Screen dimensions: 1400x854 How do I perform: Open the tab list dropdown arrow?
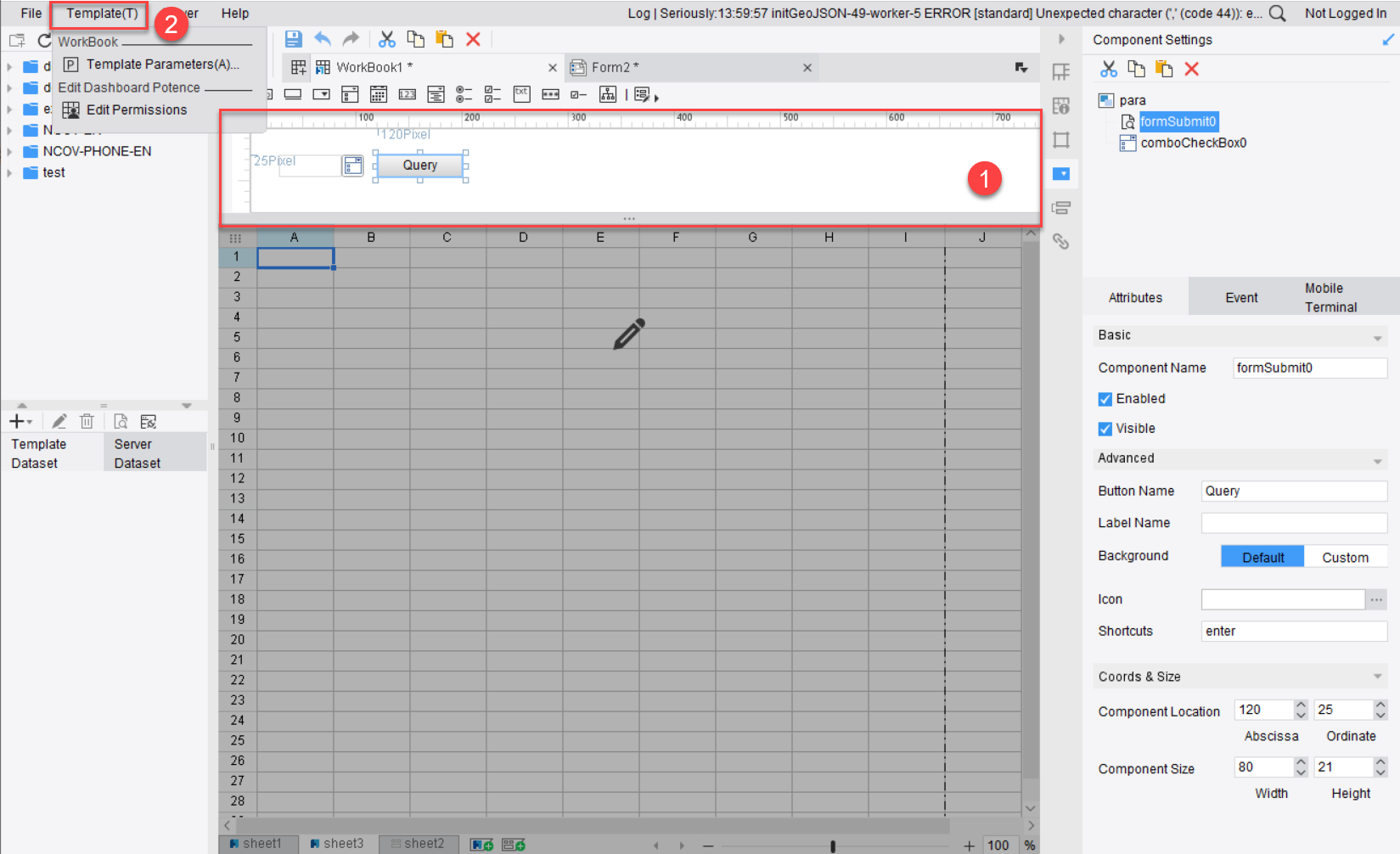tap(1021, 68)
